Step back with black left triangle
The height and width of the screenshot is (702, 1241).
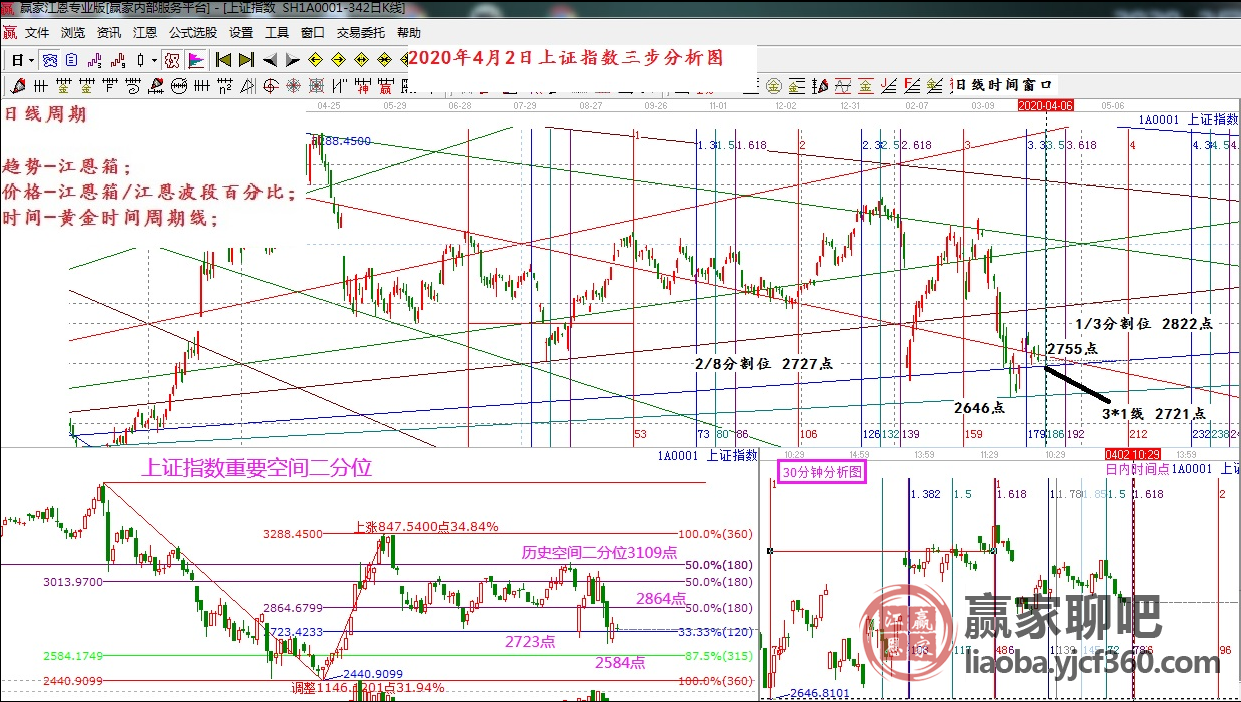click(271, 60)
